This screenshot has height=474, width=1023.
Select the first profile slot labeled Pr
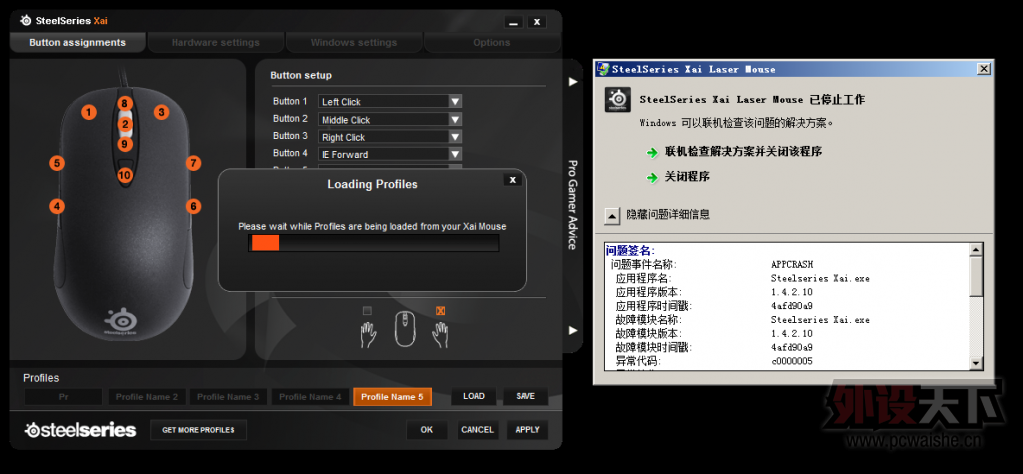point(63,396)
